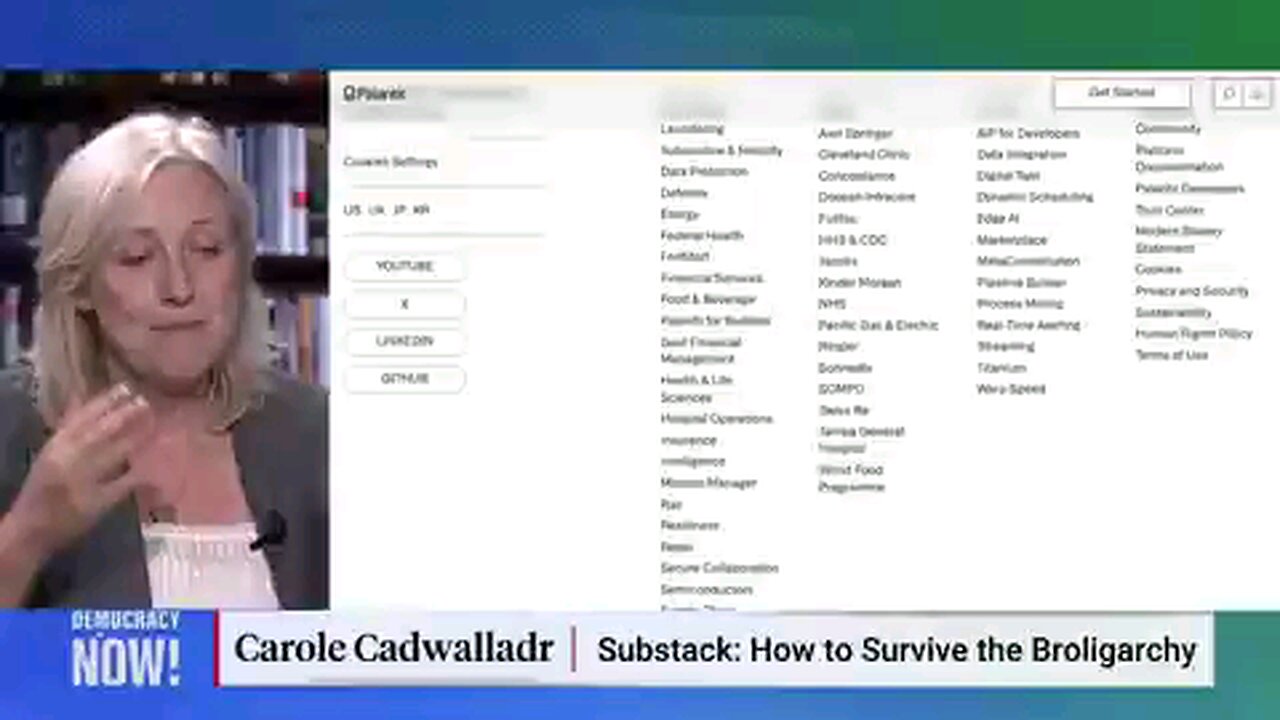Image resolution: width=1280 pixels, height=720 pixels.
Task: Open the Modern Slavery Statement link
Action: click(1179, 240)
